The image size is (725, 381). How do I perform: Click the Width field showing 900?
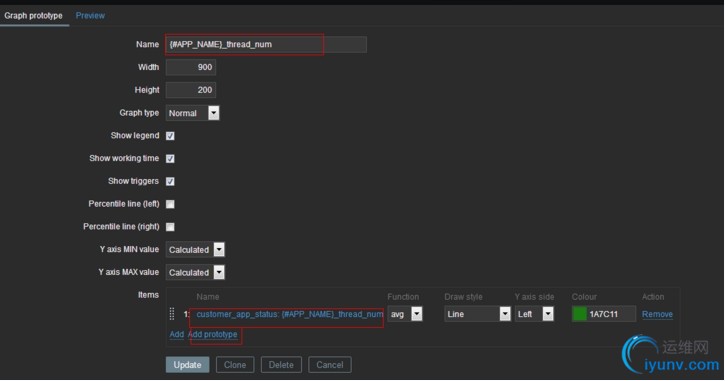click(190, 67)
